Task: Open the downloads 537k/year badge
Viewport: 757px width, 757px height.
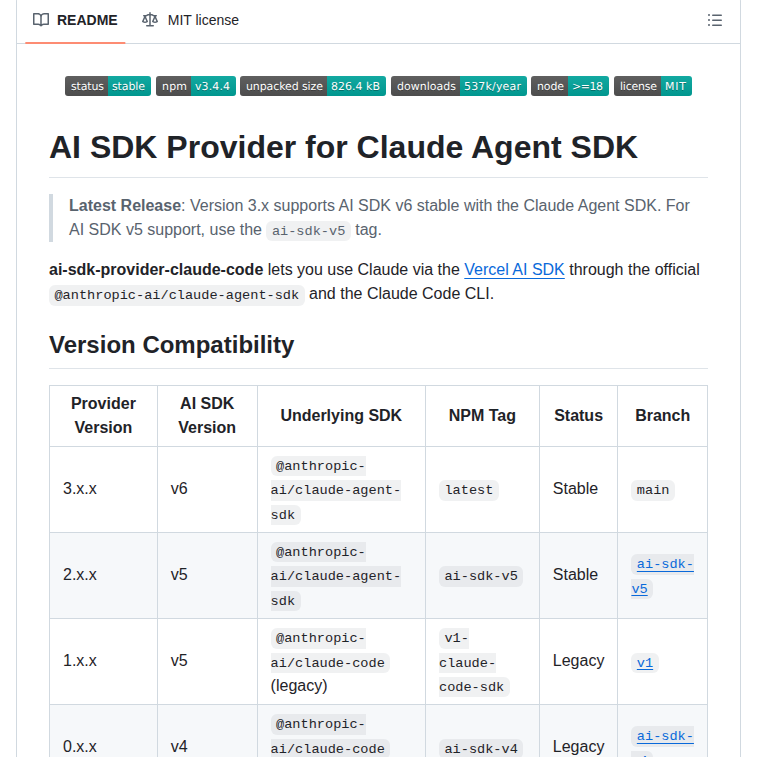Action: tap(459, 86)
